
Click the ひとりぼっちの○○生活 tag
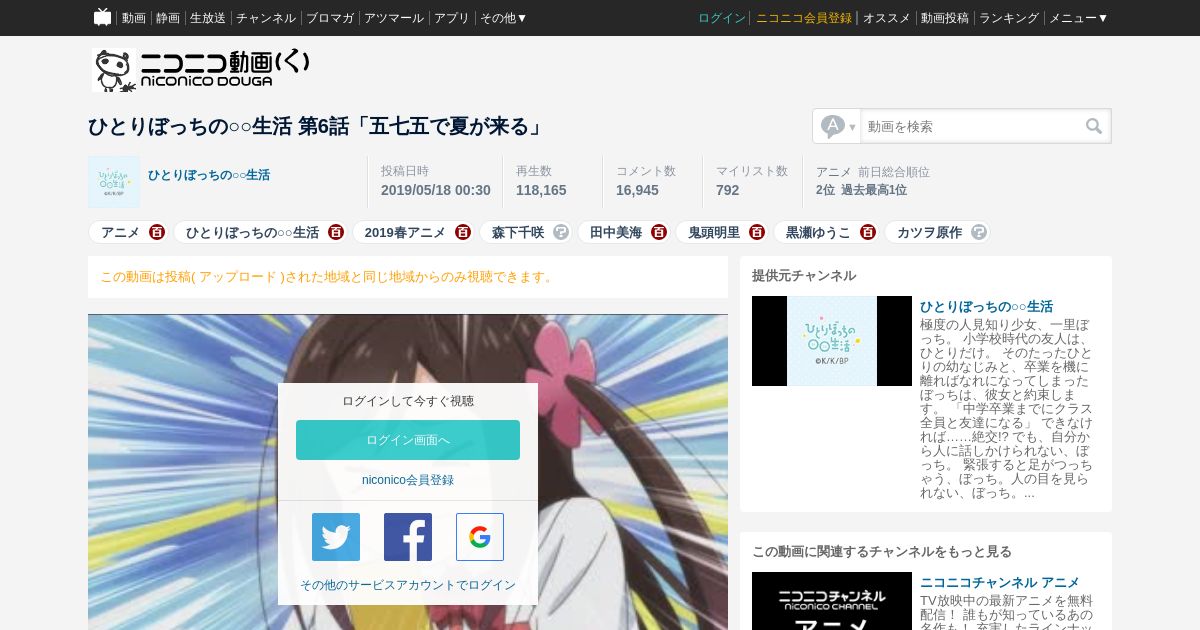(252, 232)
